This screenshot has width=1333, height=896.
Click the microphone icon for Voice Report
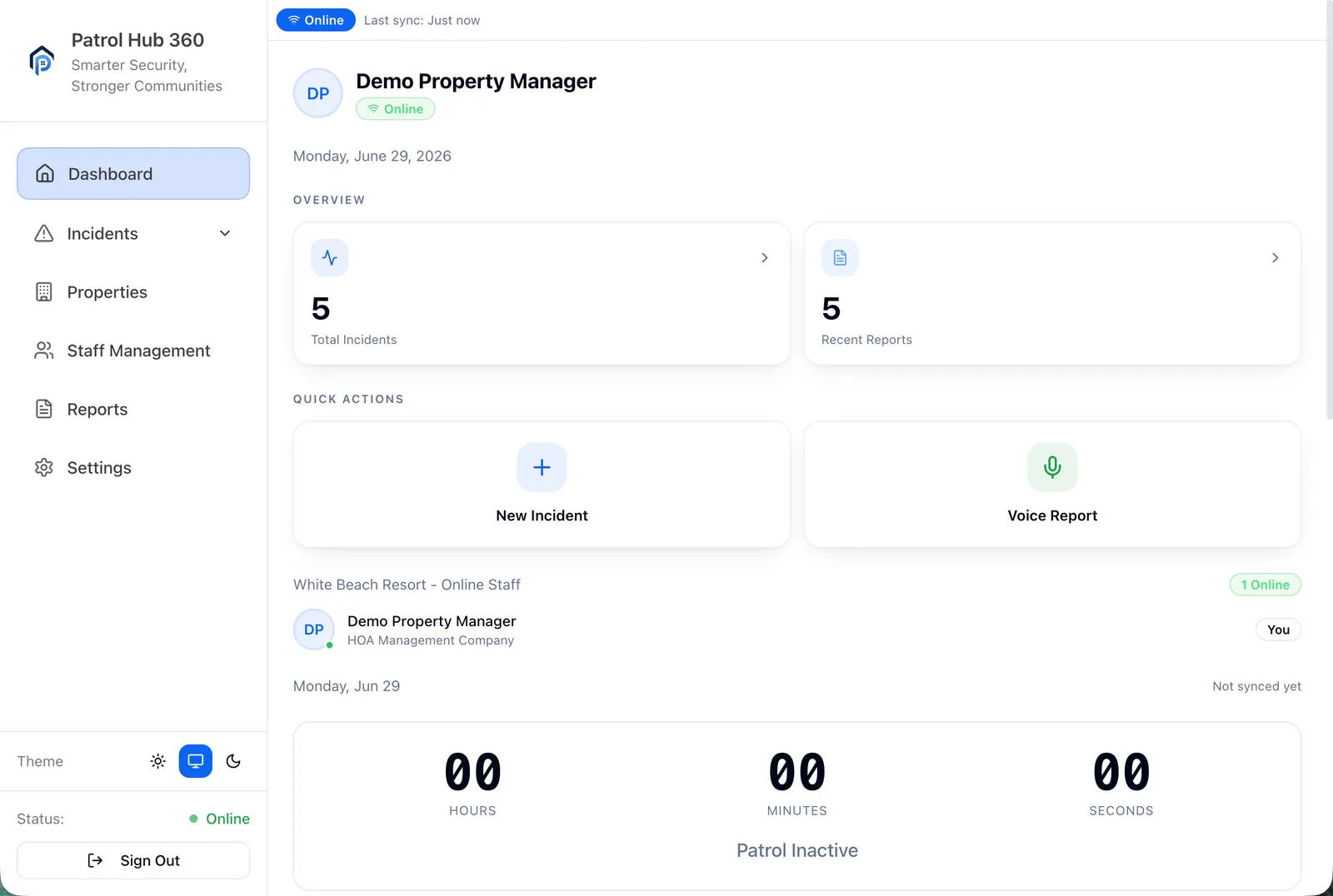1052,467
